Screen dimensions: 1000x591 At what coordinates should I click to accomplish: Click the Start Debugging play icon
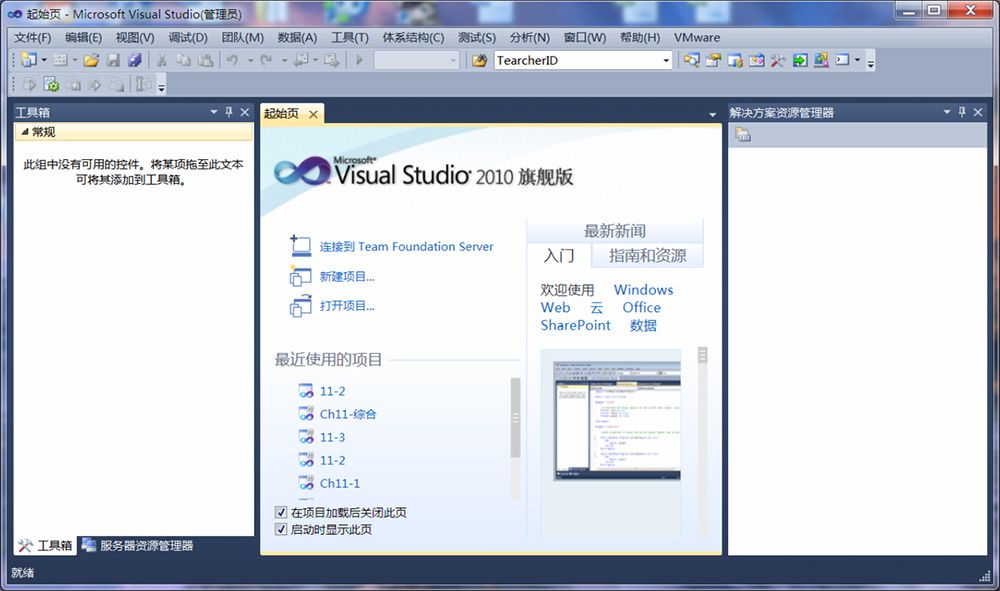[359, 60]
